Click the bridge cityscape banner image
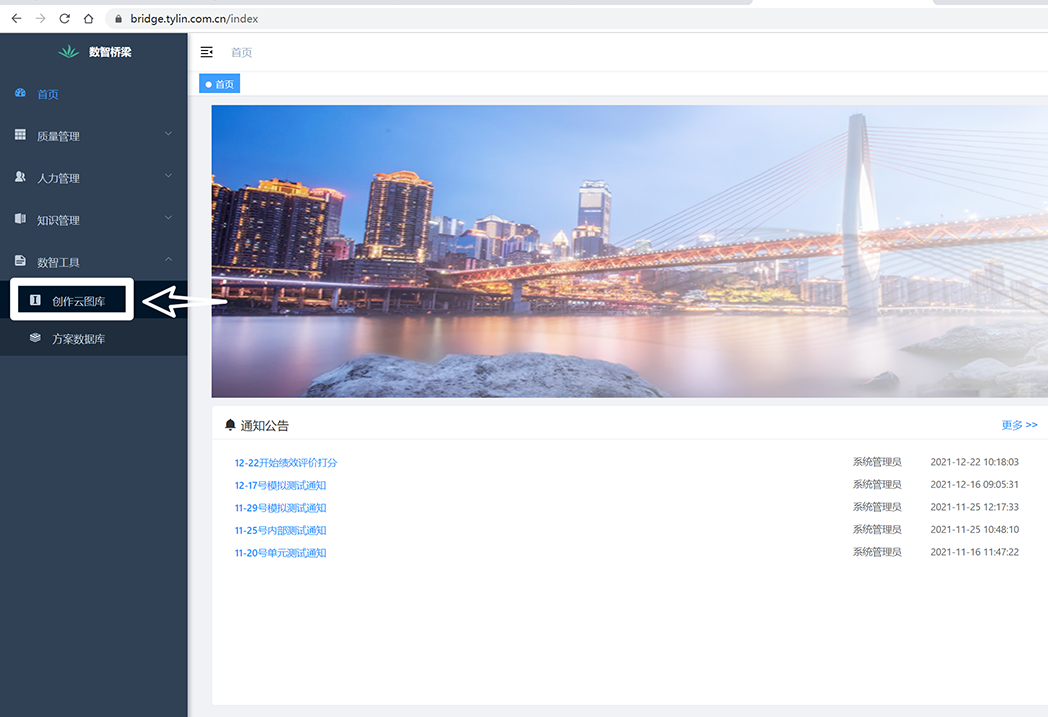Screen dimensions: 1048x717 [630, 251]
